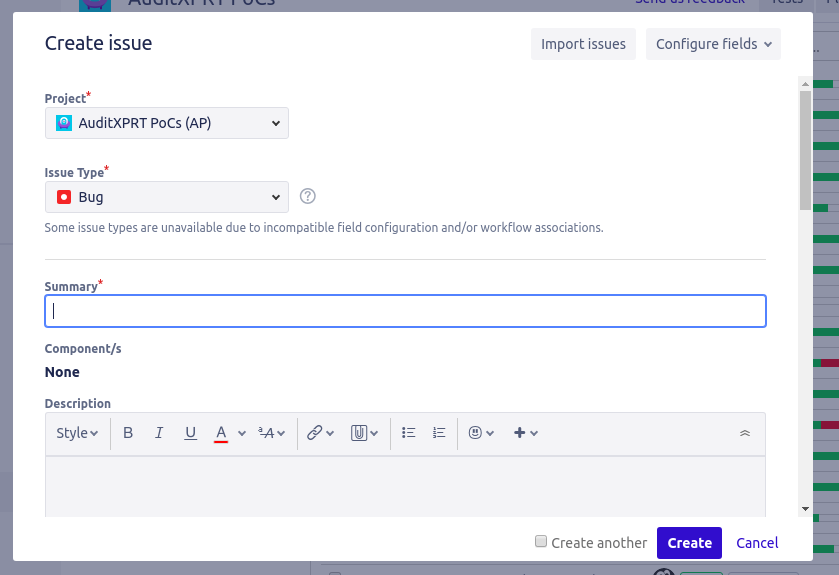
Task: Click the scrollbar down arrow
Action: (805, 509)
